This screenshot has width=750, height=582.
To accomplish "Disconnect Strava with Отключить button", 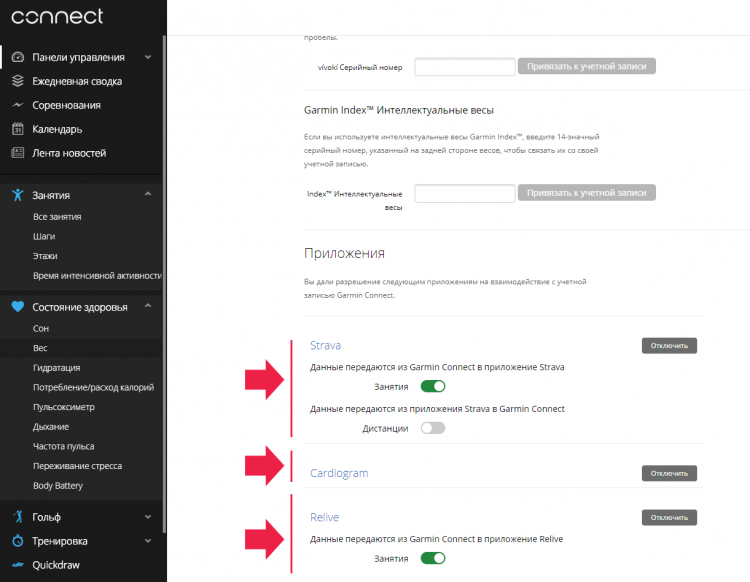I will pyautogui.click(x=669, y=345).
